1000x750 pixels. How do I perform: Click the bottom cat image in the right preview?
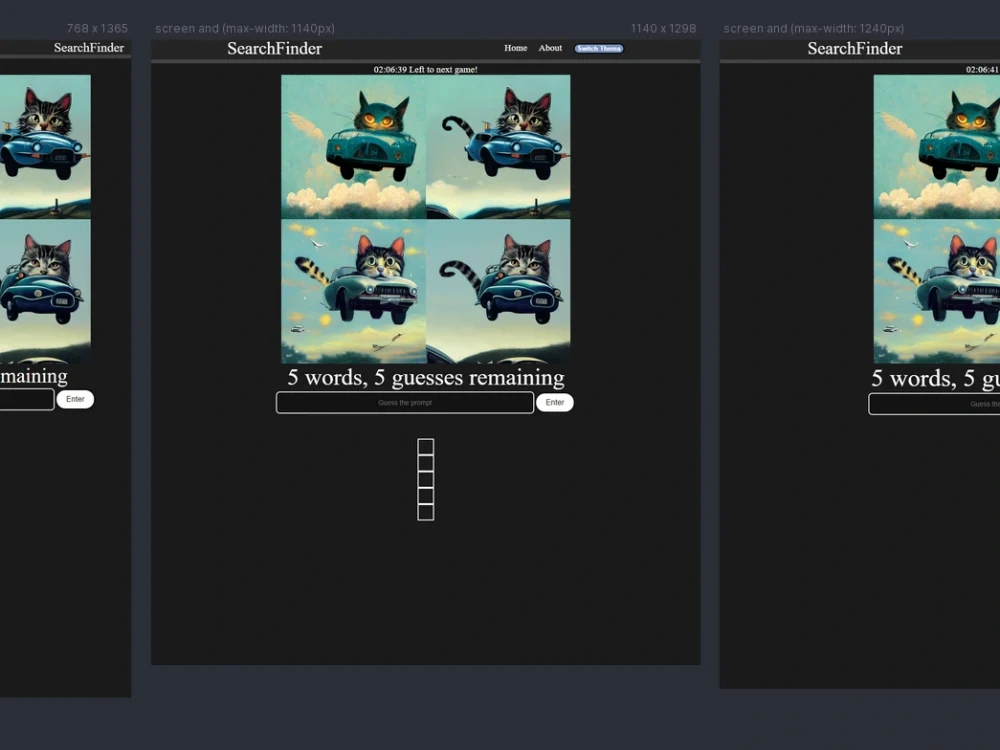tap(937, 291)
